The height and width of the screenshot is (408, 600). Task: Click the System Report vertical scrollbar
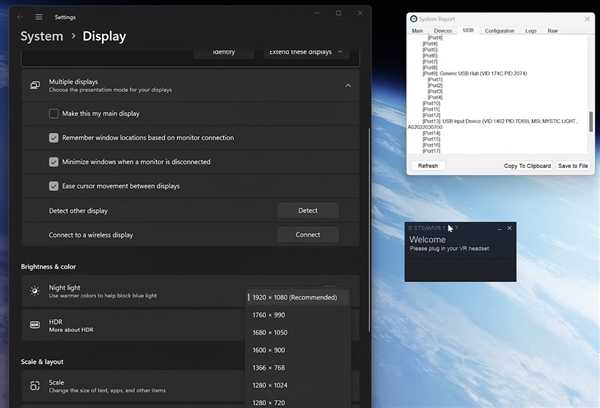590,120
